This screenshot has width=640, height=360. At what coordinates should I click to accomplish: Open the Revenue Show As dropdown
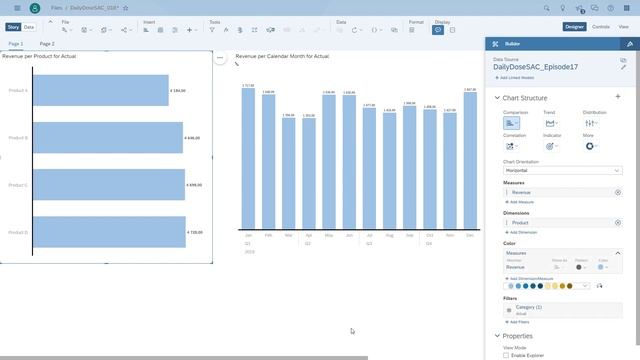(558, 267)
